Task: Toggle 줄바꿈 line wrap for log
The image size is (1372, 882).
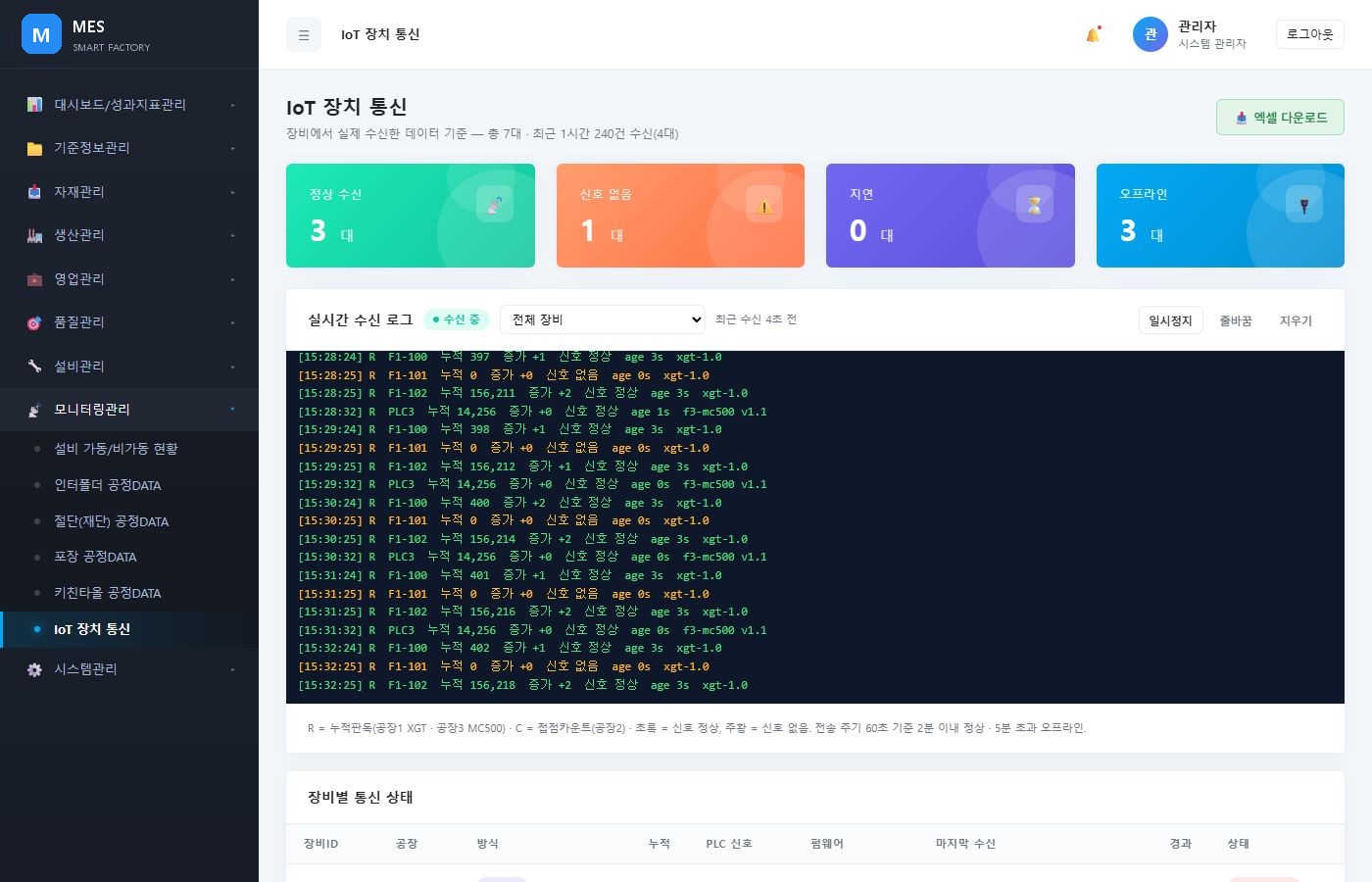Action: click(1235, 320)
